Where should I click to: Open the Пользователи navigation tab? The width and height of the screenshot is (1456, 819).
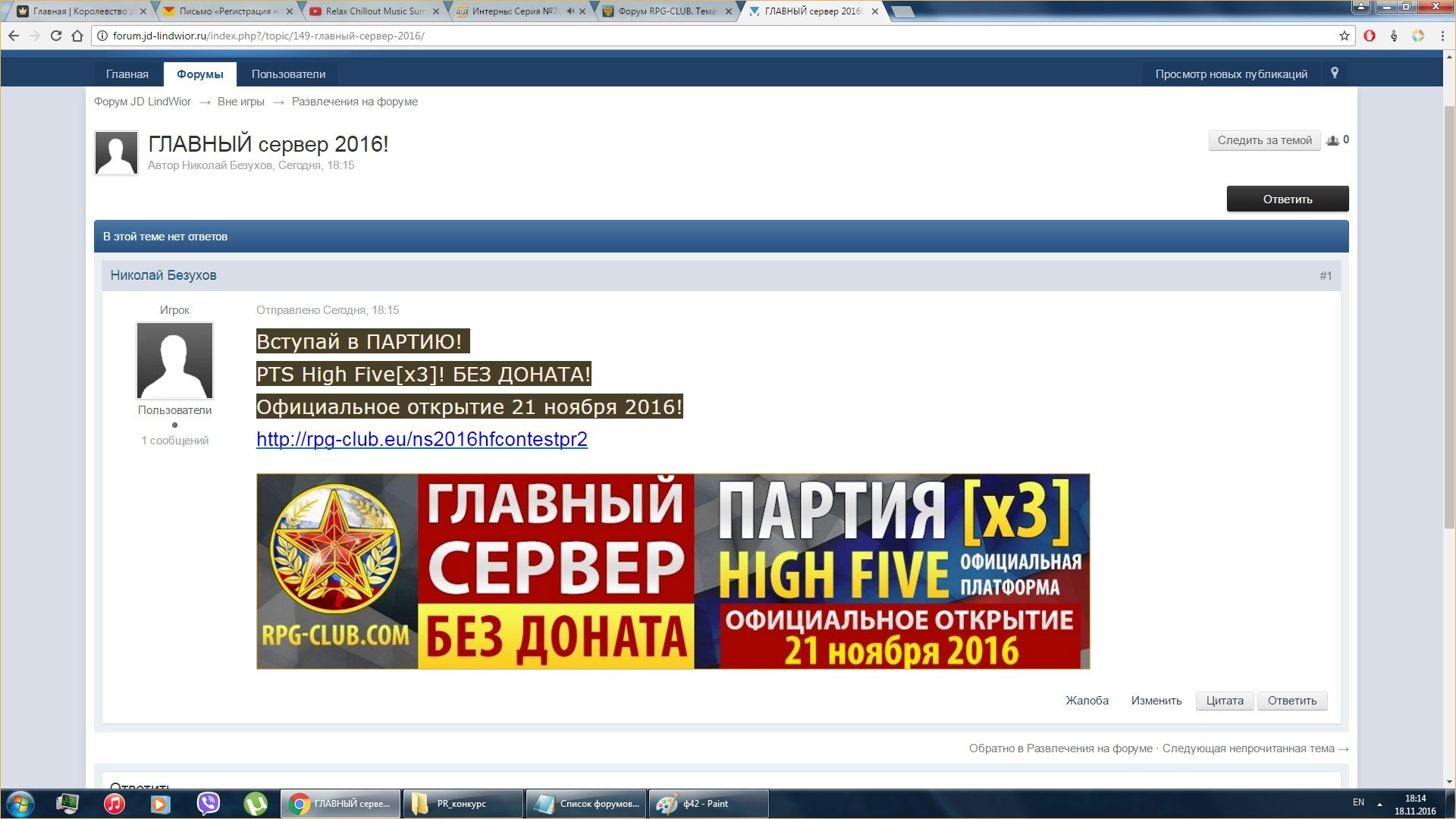[x=288, y=74]
